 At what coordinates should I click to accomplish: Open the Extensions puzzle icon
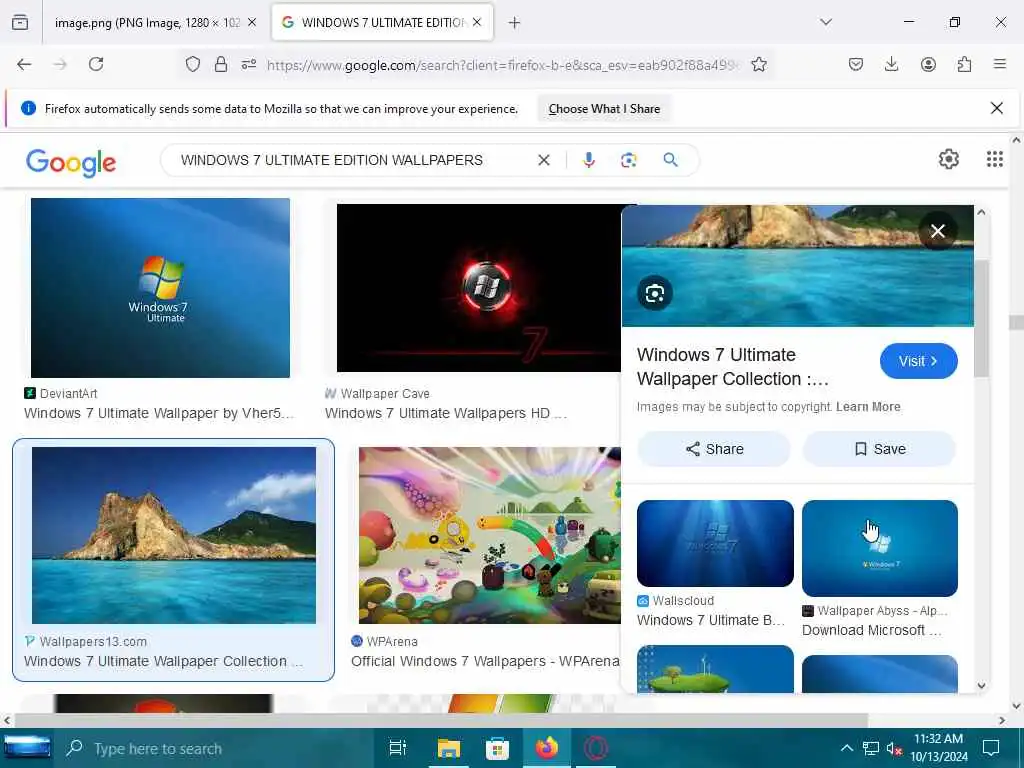coord(964,64)
